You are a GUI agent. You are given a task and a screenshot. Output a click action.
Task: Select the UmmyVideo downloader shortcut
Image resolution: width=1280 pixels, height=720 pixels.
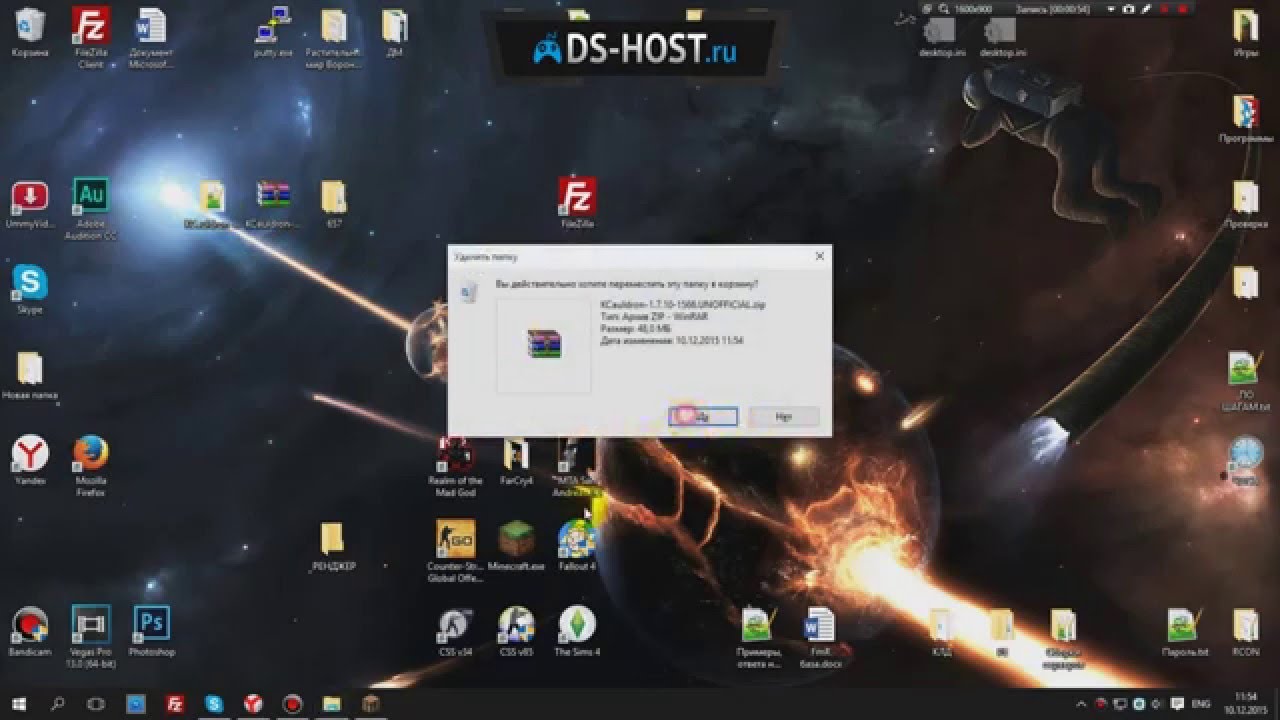pos(30,205)
